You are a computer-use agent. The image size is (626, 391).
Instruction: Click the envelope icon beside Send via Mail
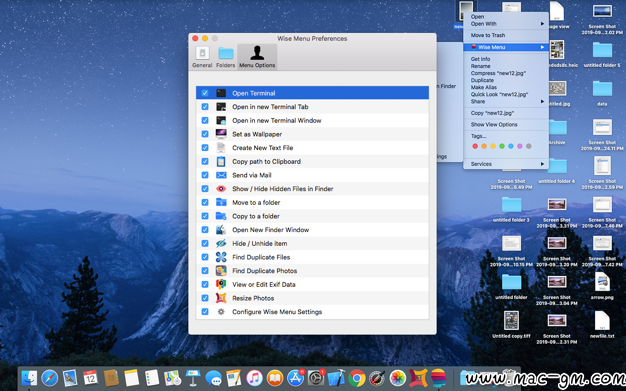[x=221, y=175]
